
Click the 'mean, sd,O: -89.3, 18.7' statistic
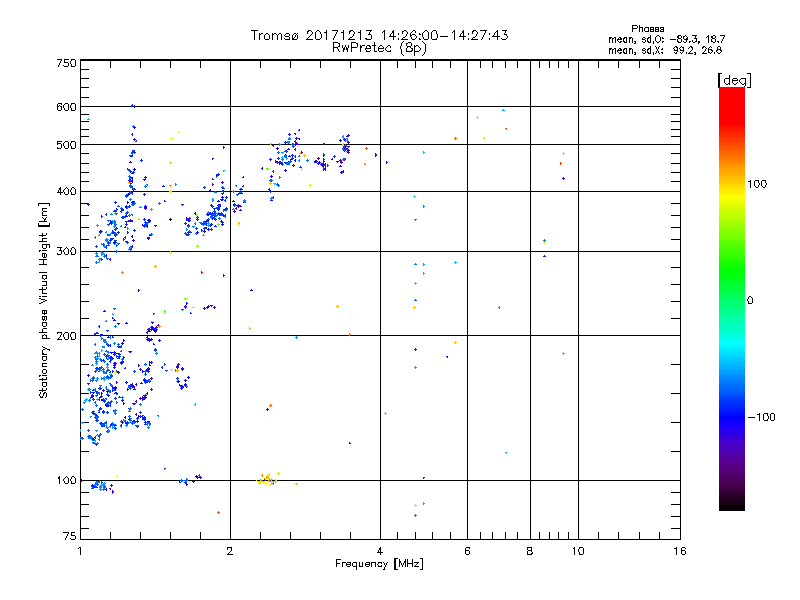point(666,39)
